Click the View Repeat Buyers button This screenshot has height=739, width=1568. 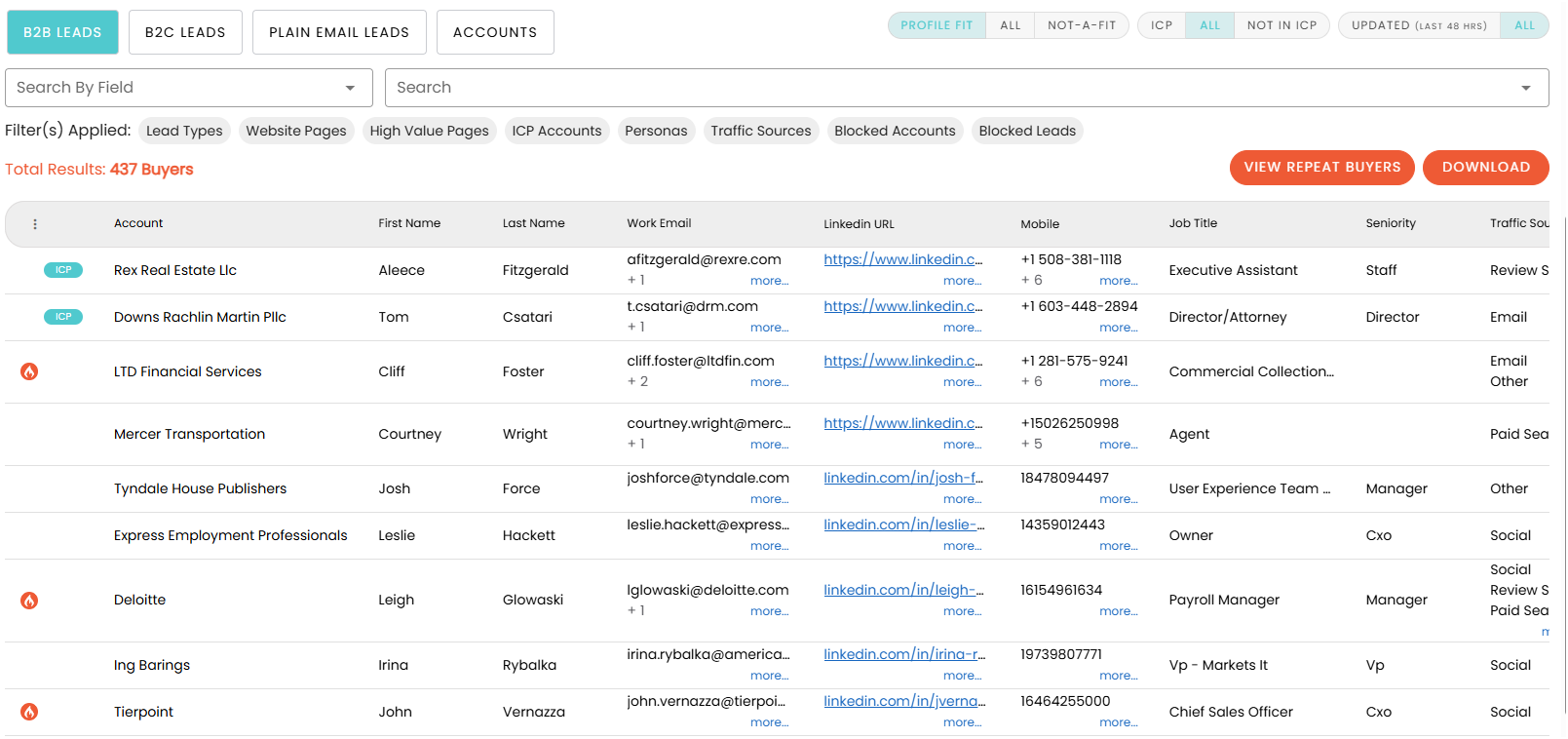1322,168
